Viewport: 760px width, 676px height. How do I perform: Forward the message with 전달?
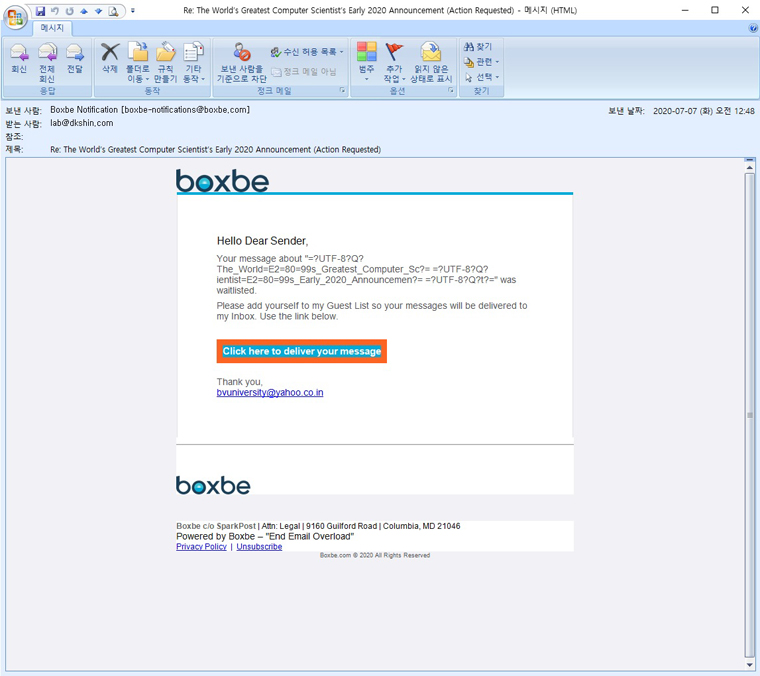coord(75,58)
